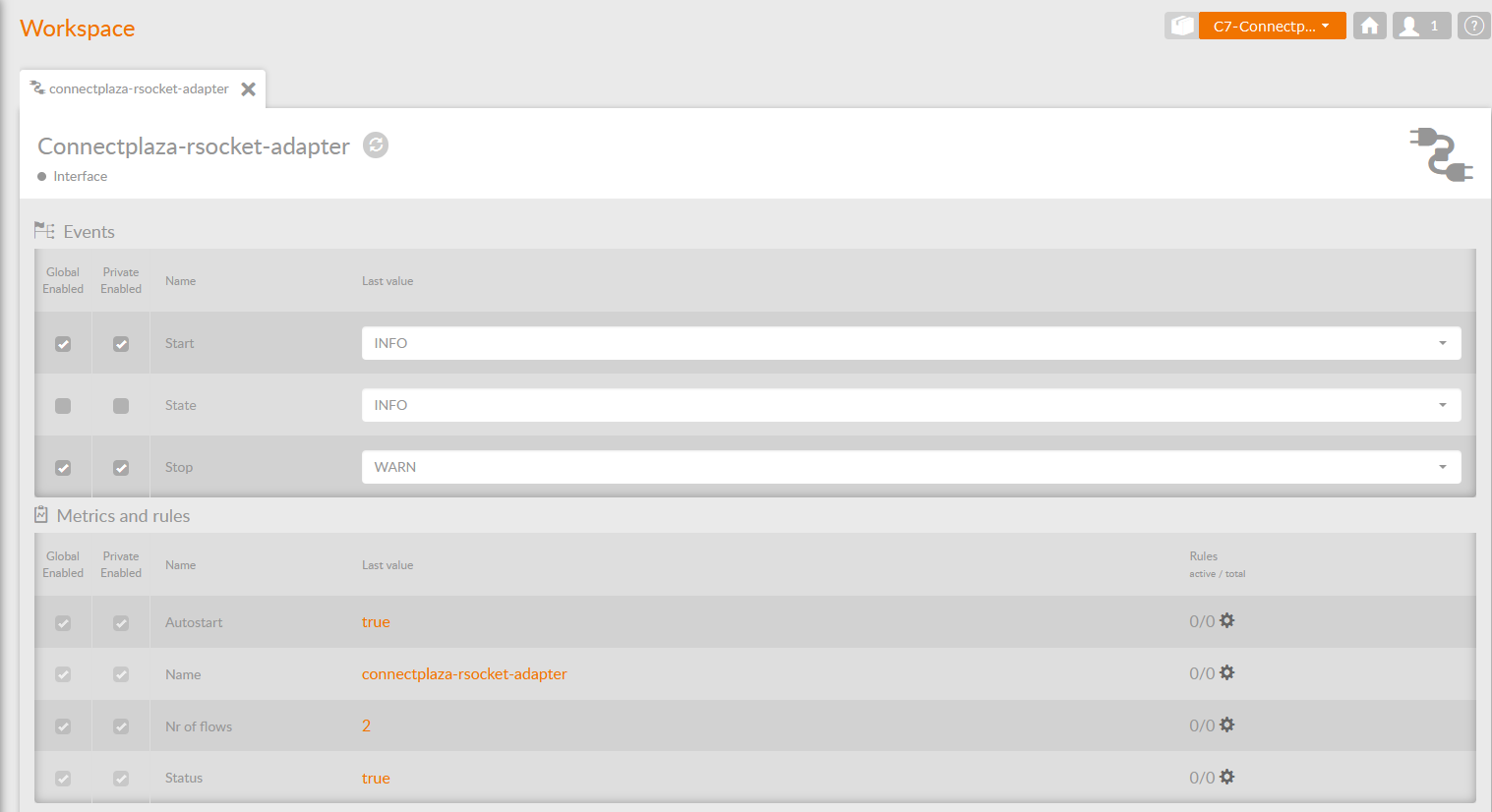The image size is (1492, 812).
Task: Open the C7-Connectp environment dropdown
Action: point(1272,27)
